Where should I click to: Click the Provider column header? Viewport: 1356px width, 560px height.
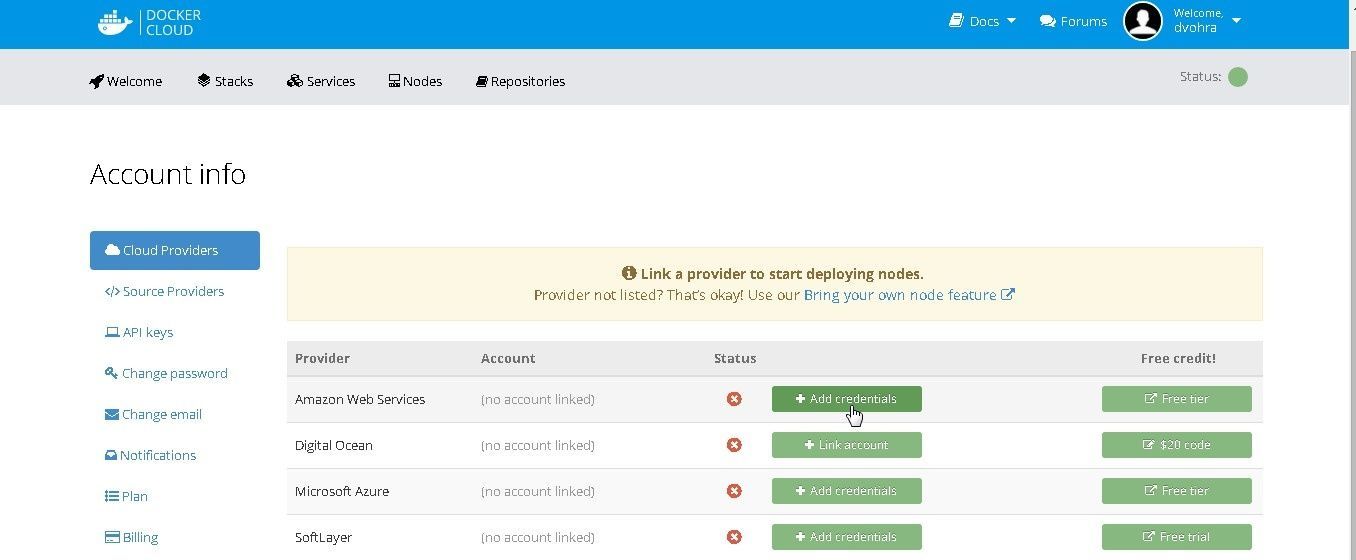pyautogui.click(x=322, y=358)
